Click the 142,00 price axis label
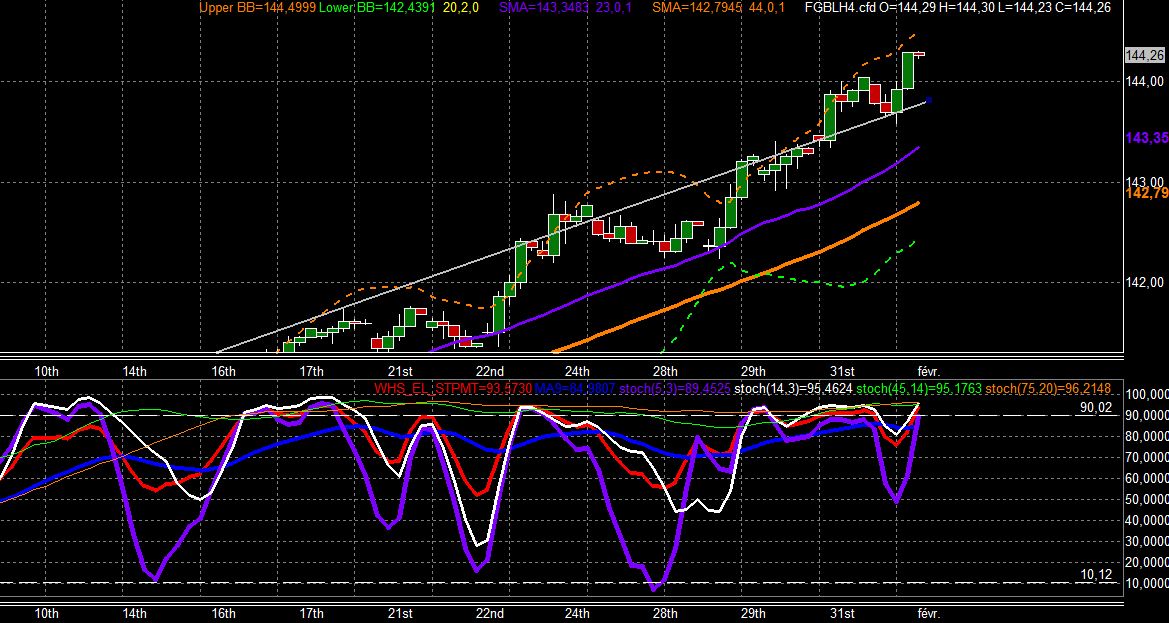 (1146, 282)
